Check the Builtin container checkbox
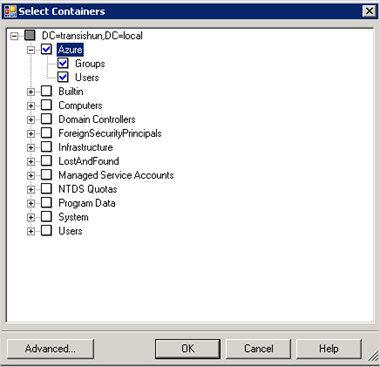380x367 pixels. [46, 91]
